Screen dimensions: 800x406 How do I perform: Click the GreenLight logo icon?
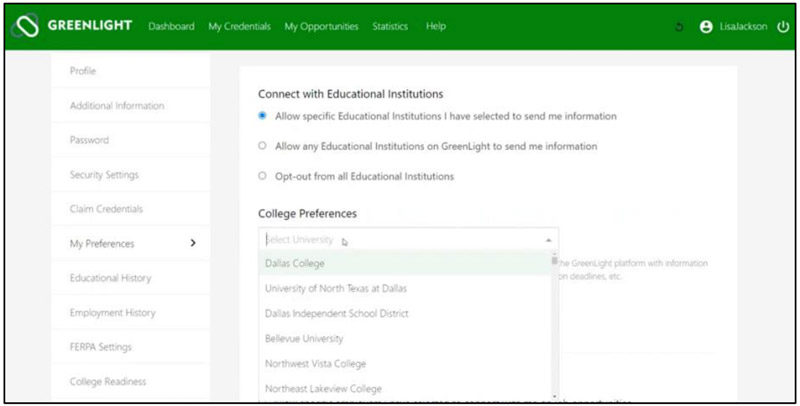coord(24,26)
